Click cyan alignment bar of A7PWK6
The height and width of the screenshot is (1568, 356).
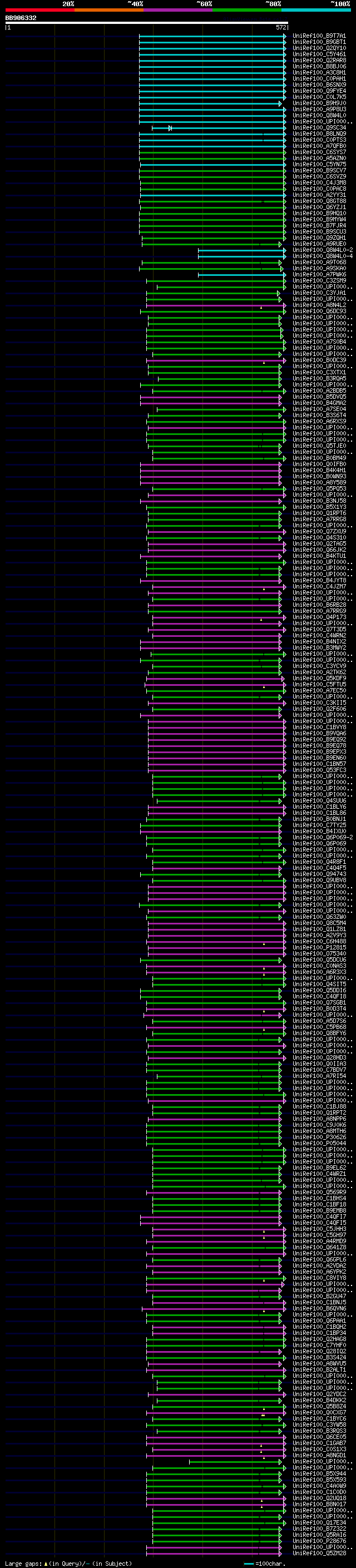241,275
